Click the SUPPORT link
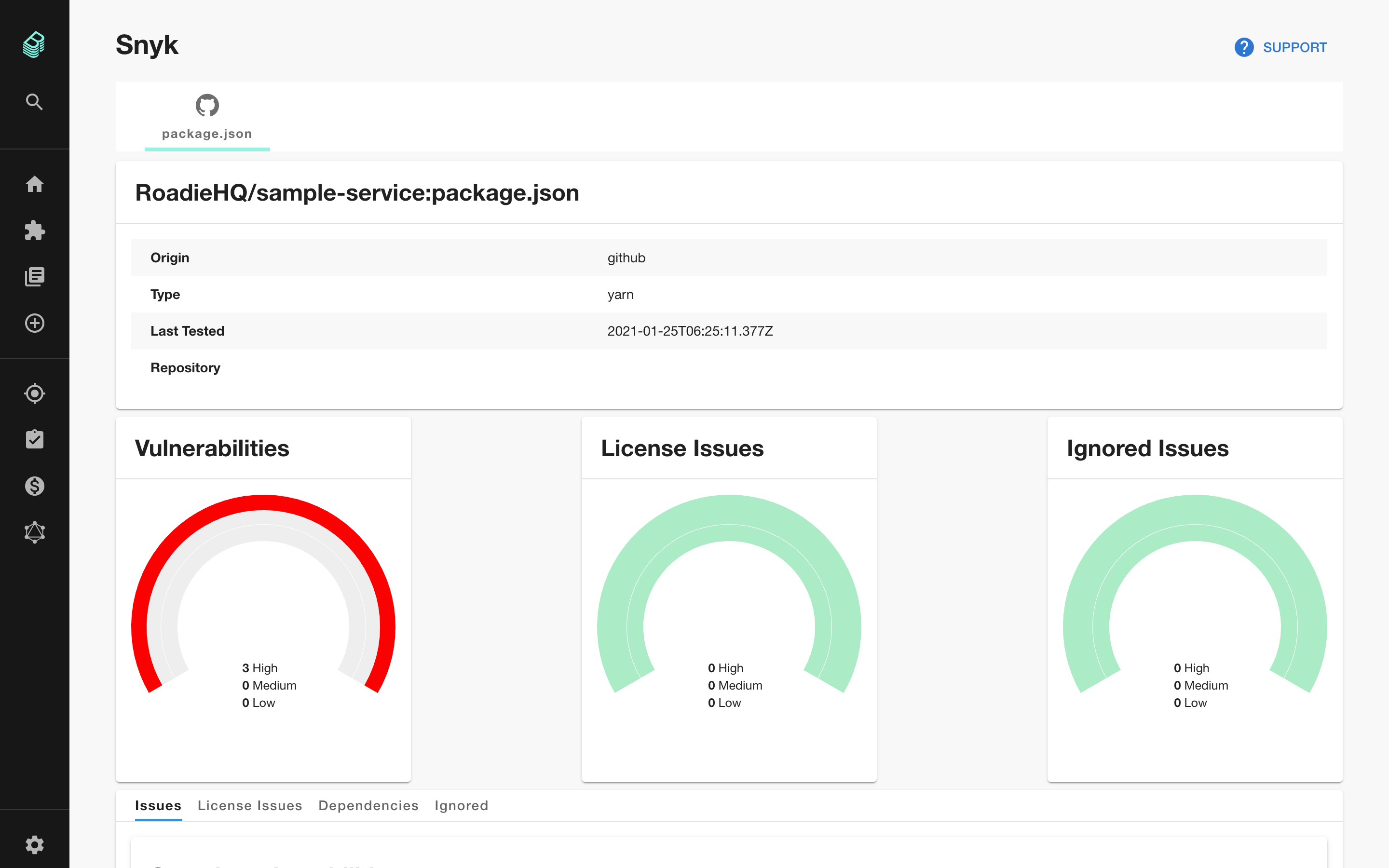Viewport: 1389px width, 868px height. point(1294,48)
